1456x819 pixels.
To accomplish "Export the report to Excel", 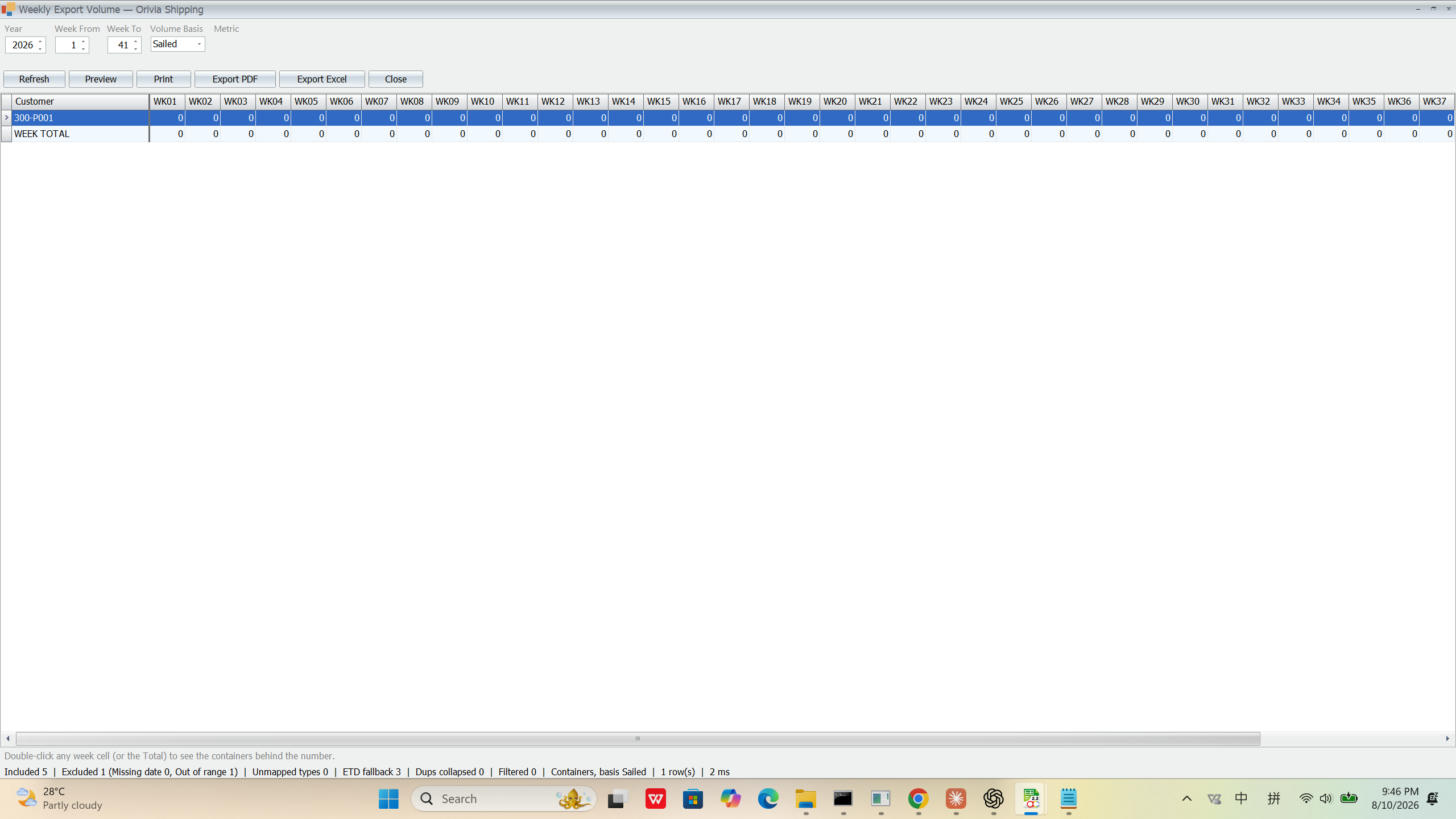I will 322,79.
